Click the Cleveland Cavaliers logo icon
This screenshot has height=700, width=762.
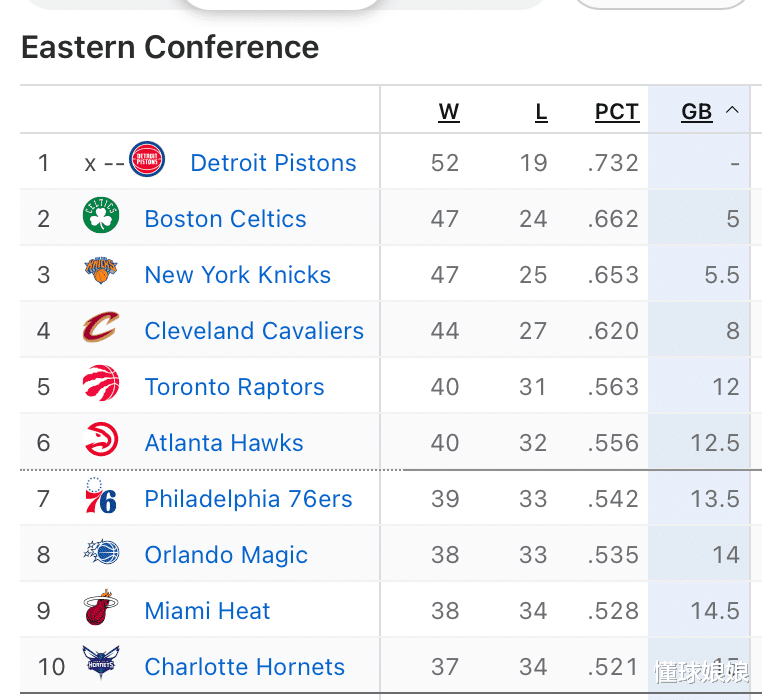pos(101,328)
